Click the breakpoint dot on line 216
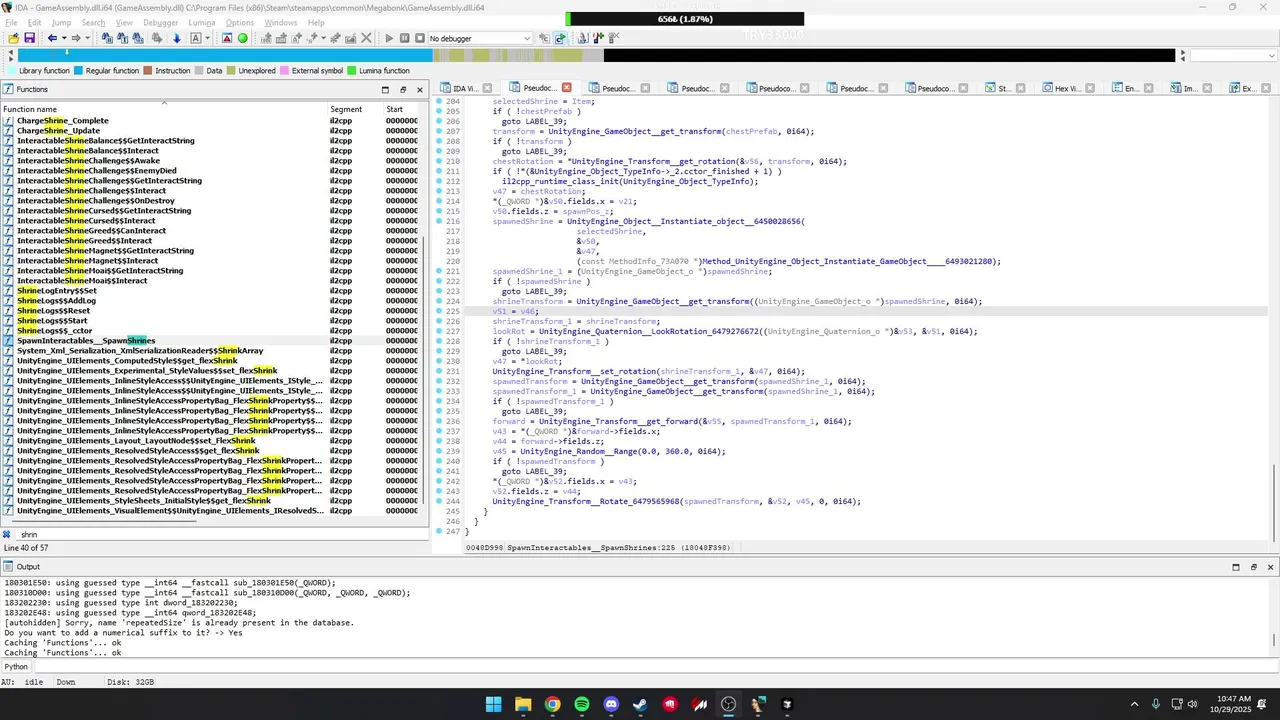 439,221
